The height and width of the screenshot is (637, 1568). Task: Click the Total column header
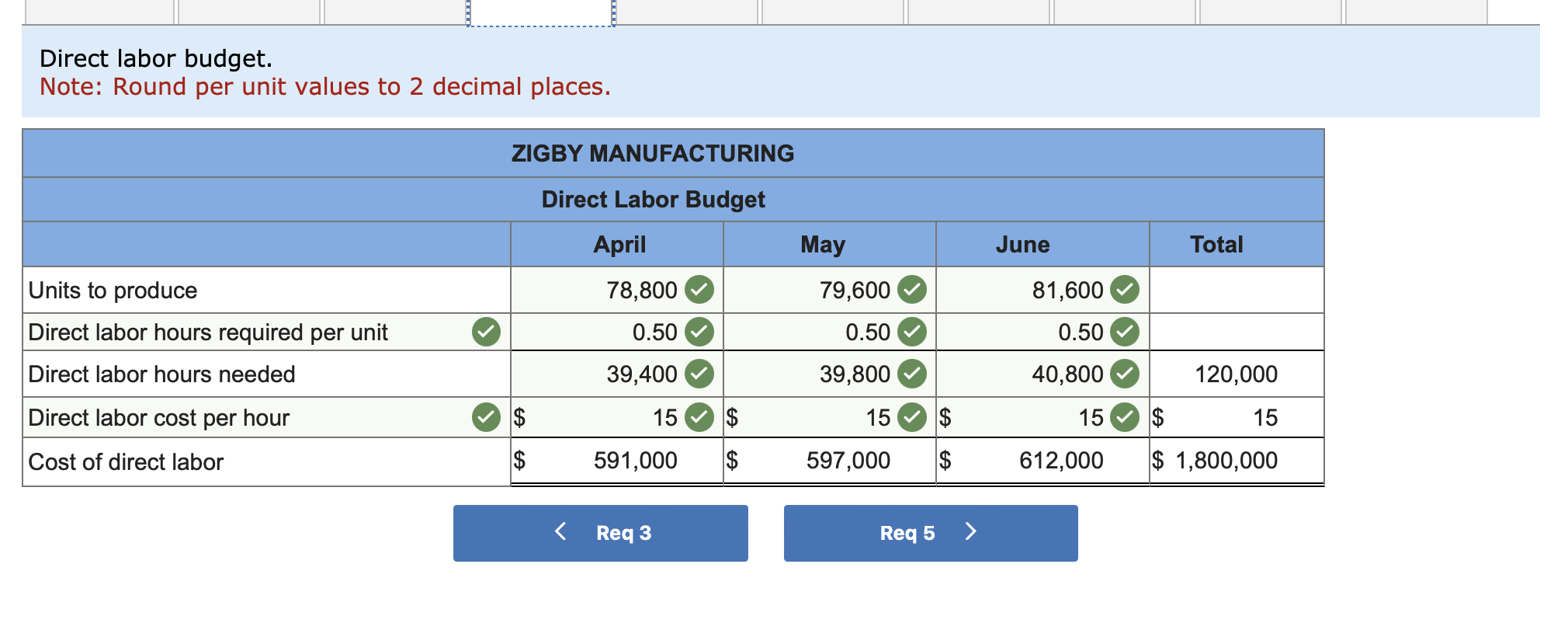[1216, 245]
